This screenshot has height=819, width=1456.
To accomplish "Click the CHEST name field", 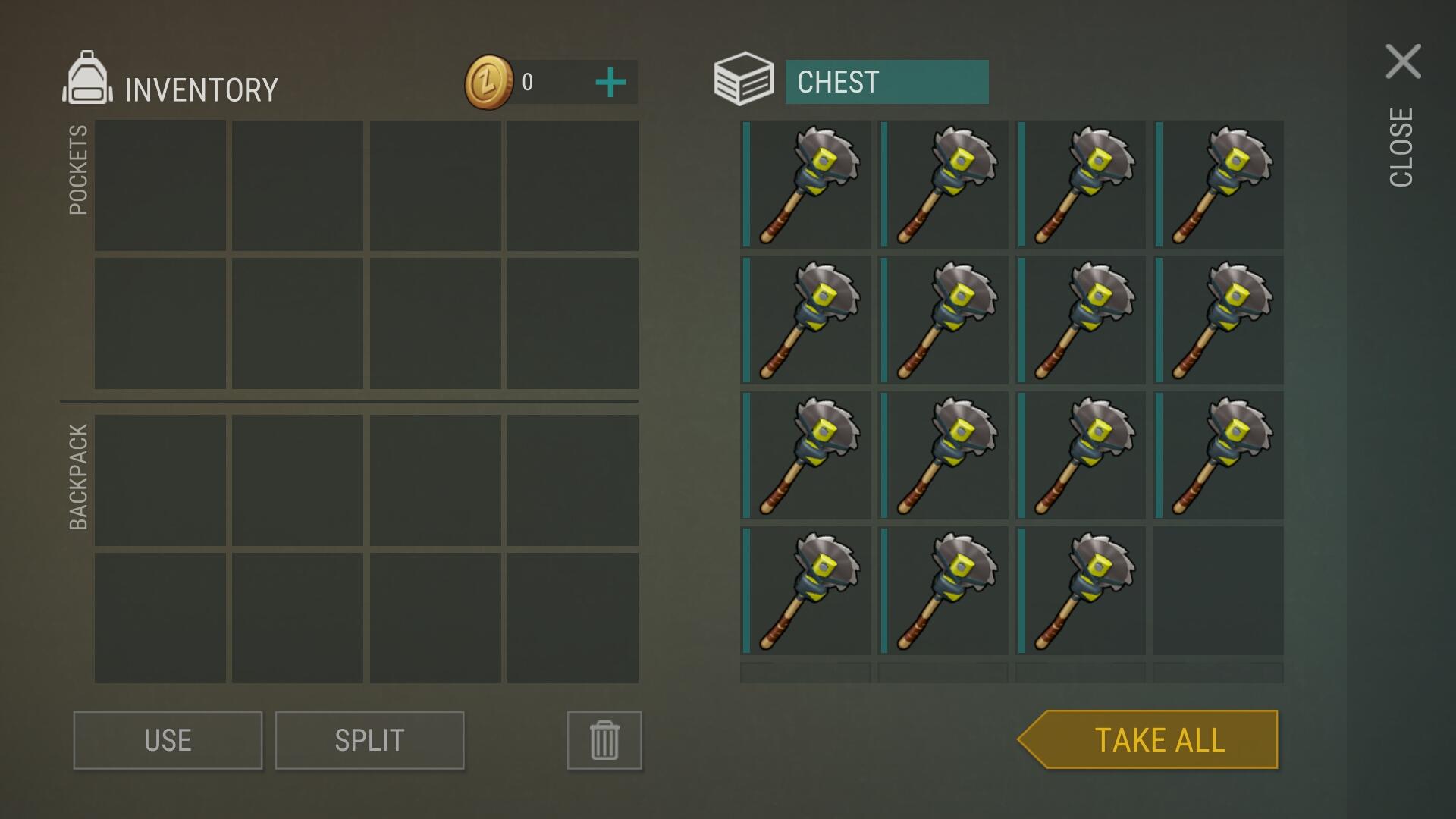I will coord(887,82).
